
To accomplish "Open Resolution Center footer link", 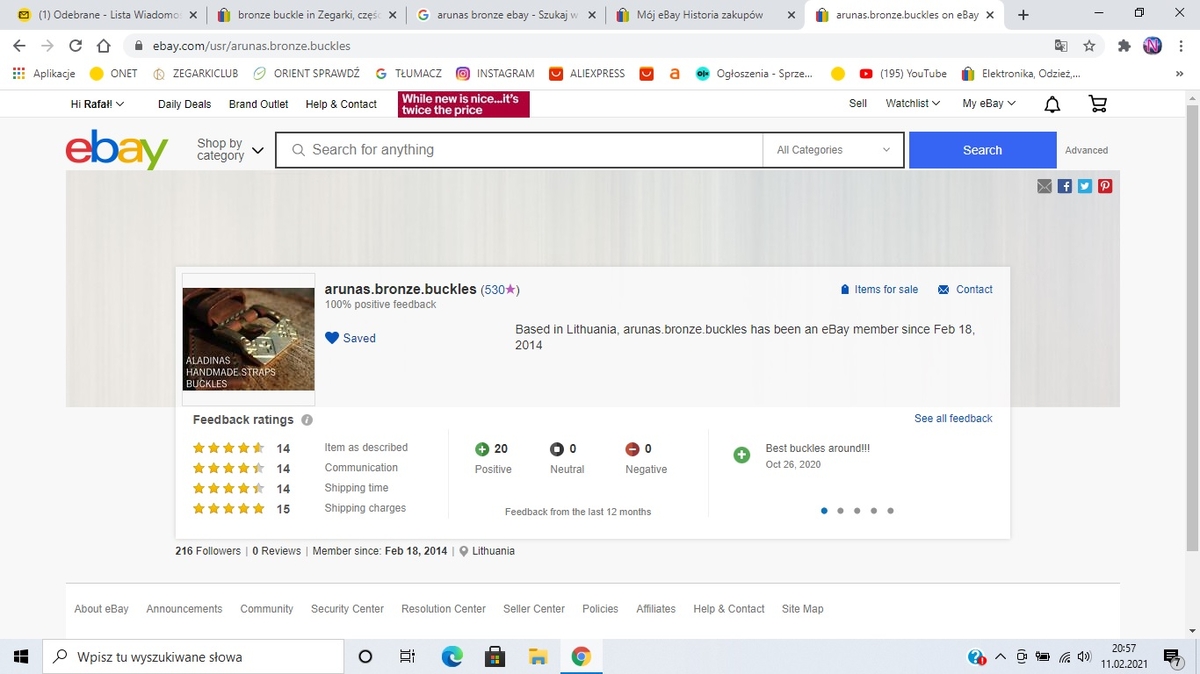I will click(x=443, y=609).
